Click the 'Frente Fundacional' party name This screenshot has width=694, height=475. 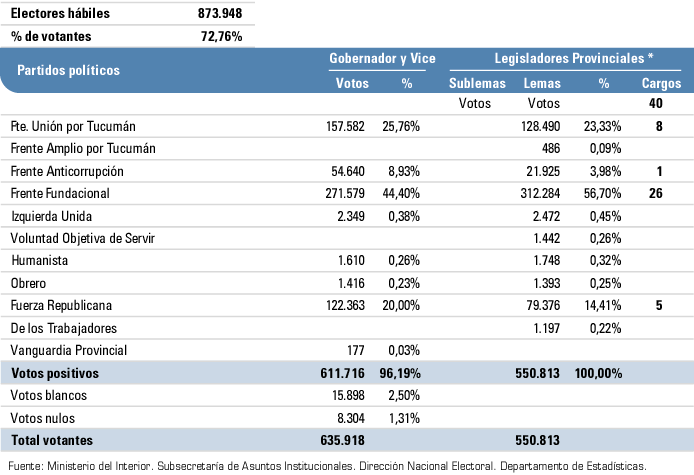click(x=59, y=192)
